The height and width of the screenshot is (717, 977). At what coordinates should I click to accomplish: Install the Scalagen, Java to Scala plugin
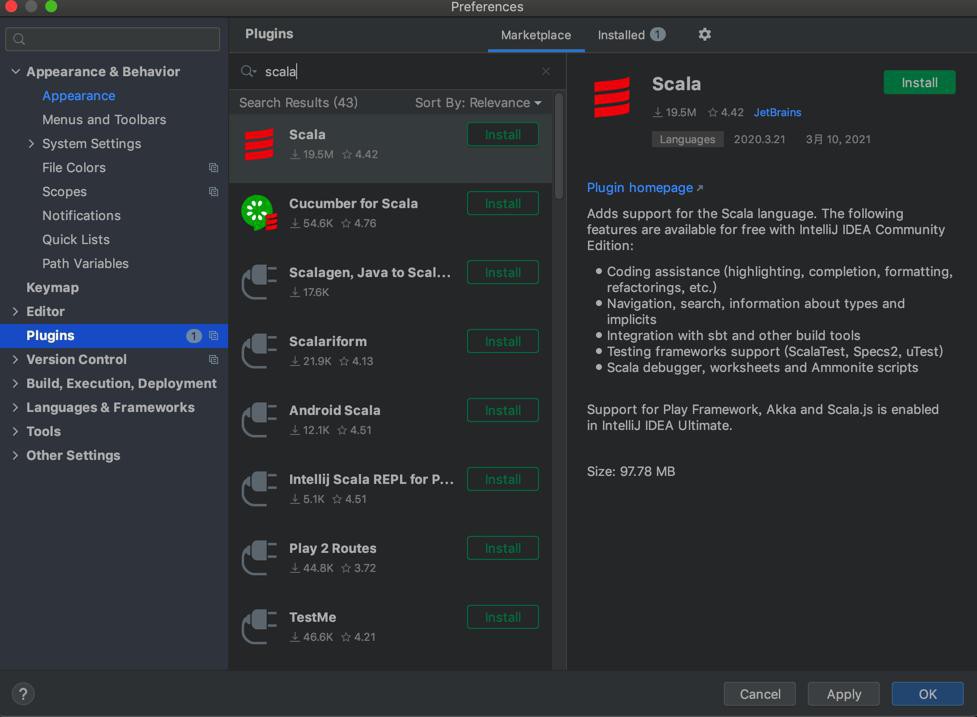(503, 273)
